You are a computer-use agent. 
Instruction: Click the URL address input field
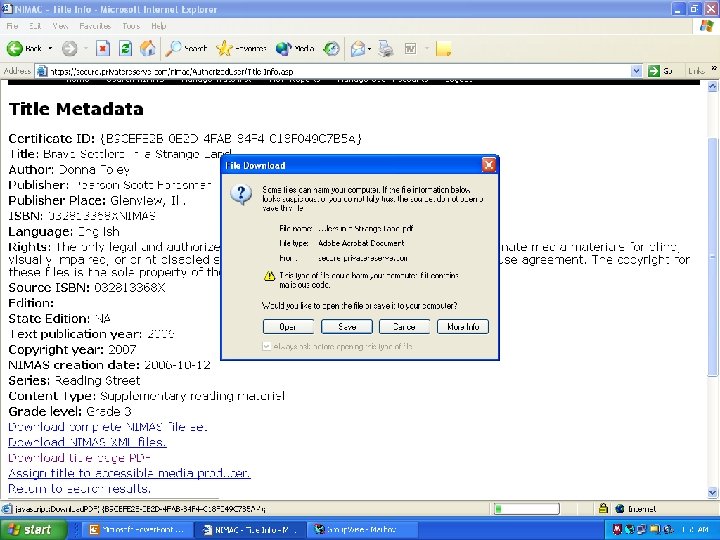point(339,71)
